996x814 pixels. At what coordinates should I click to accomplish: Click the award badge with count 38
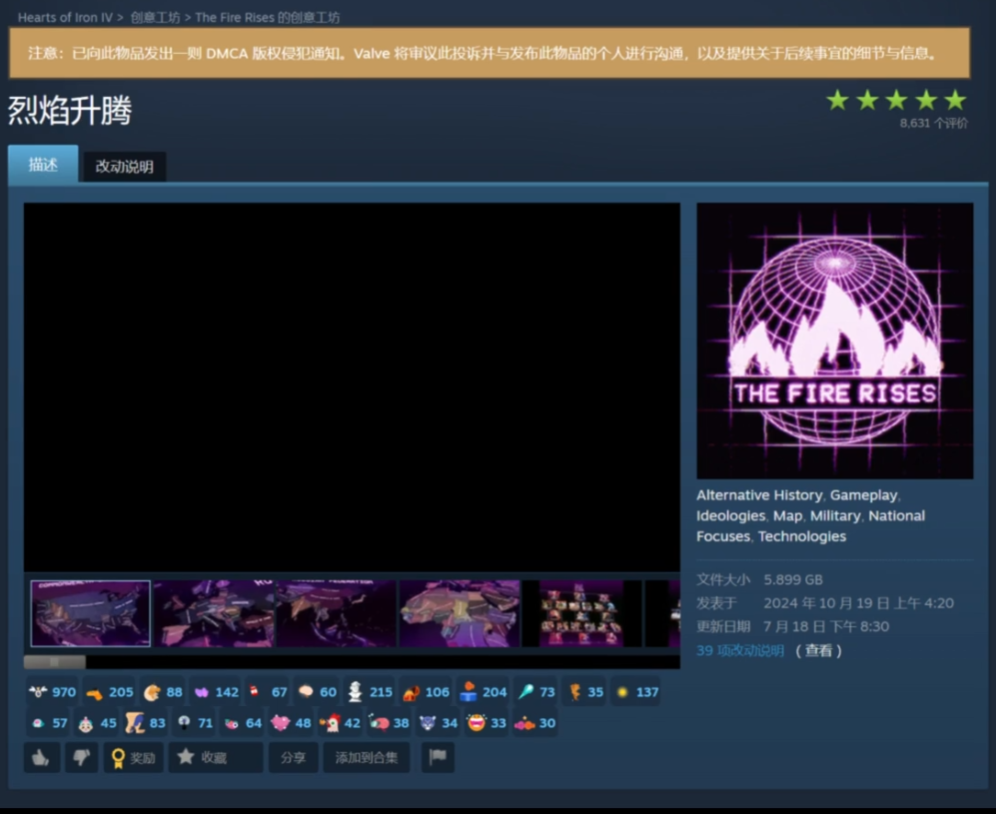click(x=389, y=723)
